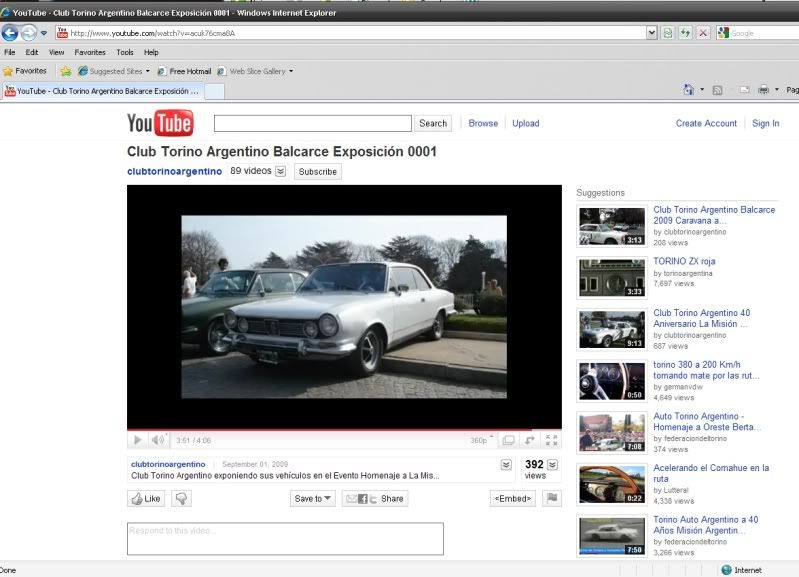Open the Tools menu
The height and width of the screenshot is (577, 799).
pyautogui.click(x=125, y=52)
